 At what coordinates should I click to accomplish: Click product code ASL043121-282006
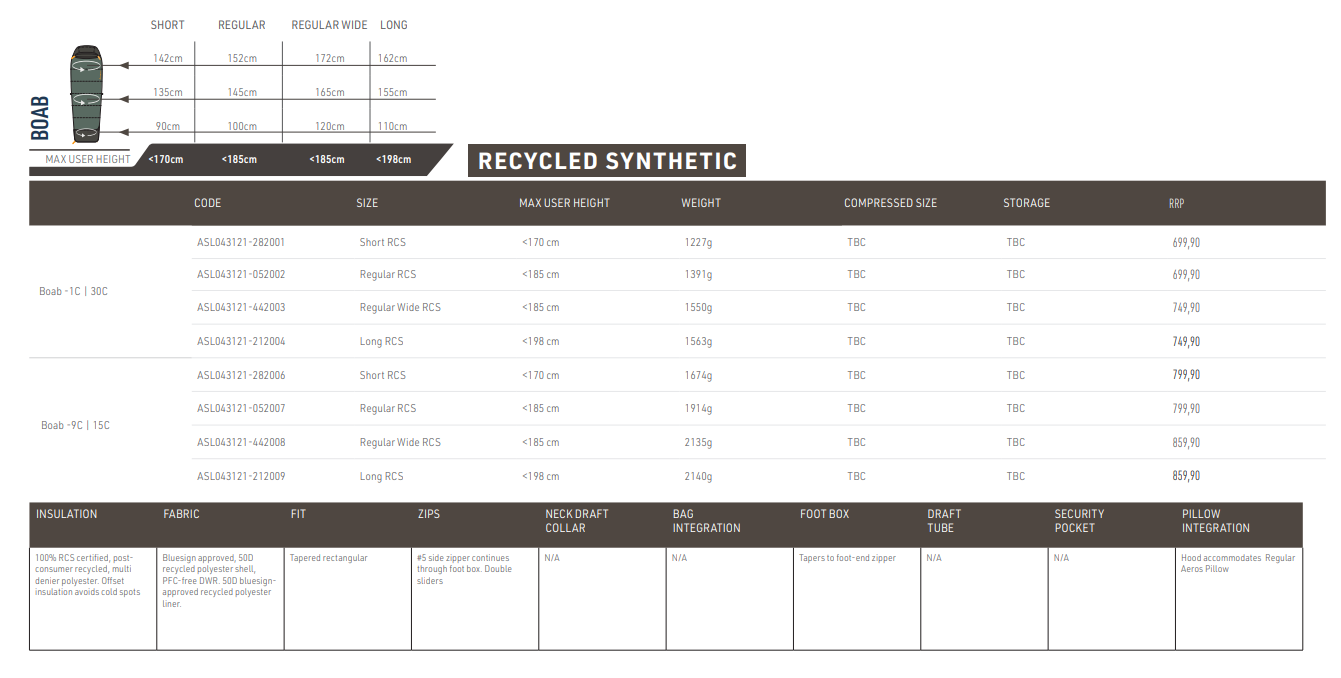241,375
